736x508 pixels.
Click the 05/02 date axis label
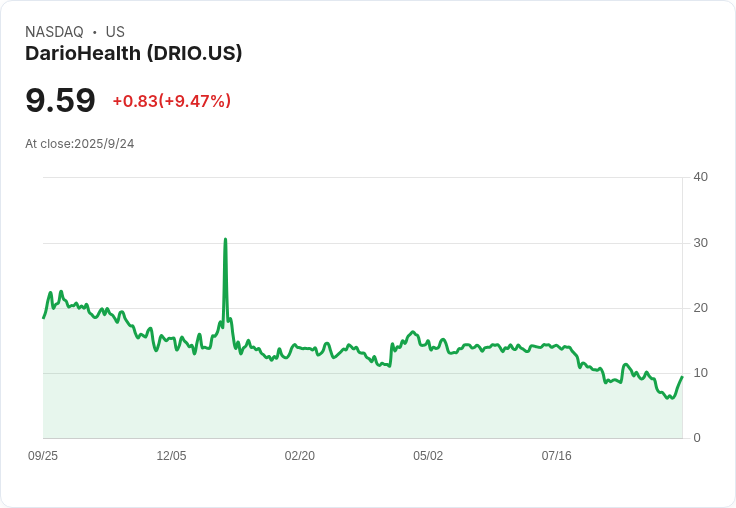tap(428, 456)
